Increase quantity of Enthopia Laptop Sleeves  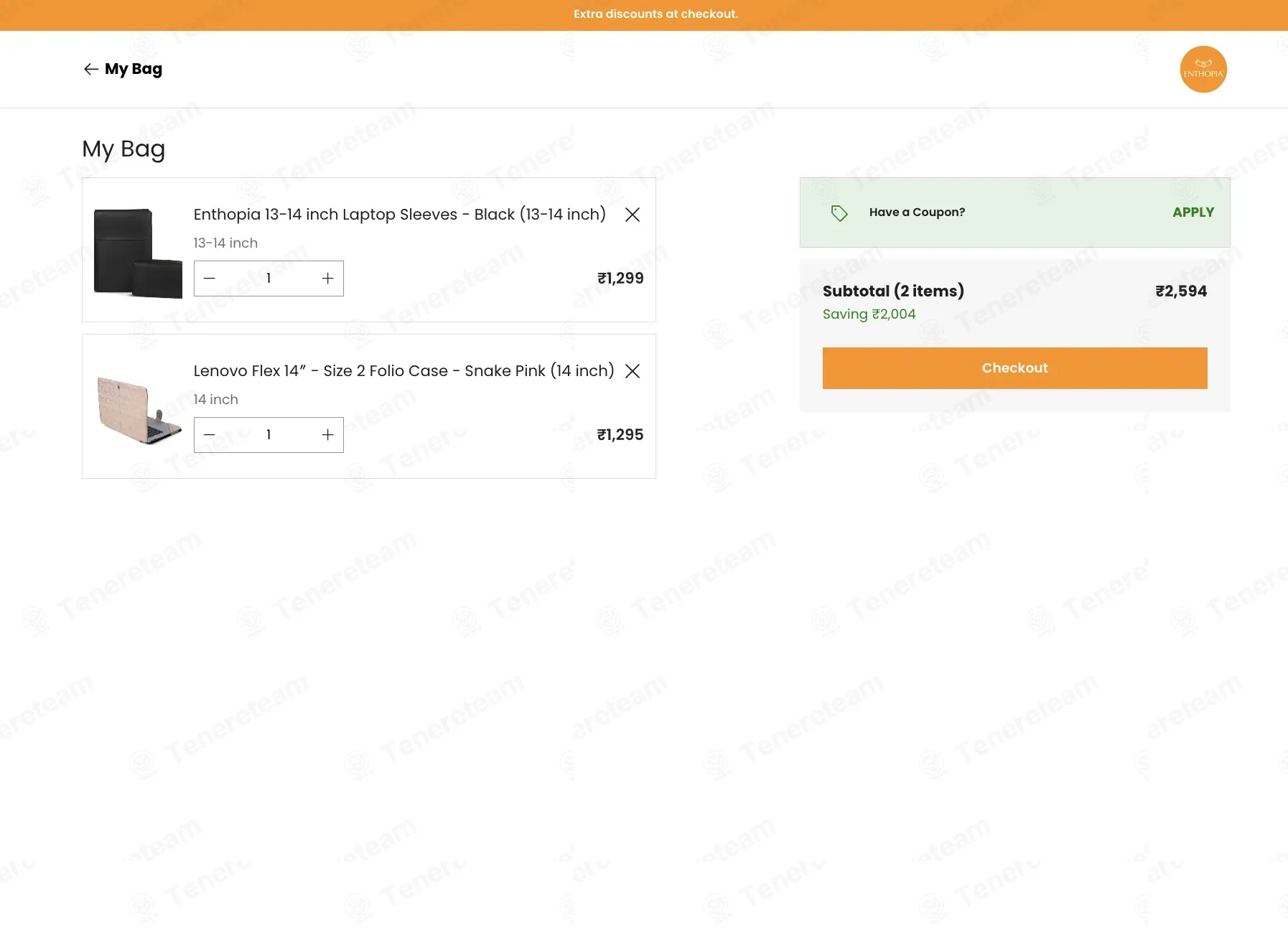coord(327,279)
